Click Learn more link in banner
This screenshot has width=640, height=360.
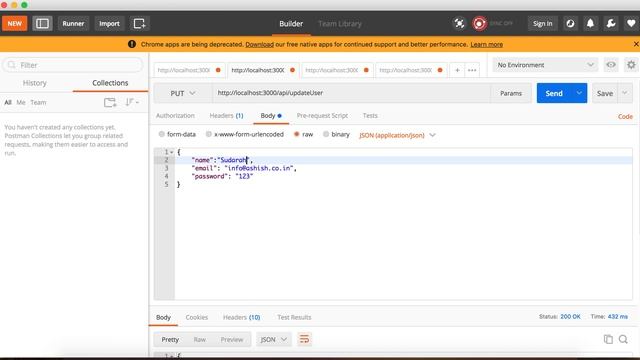(x=487, y=44)
